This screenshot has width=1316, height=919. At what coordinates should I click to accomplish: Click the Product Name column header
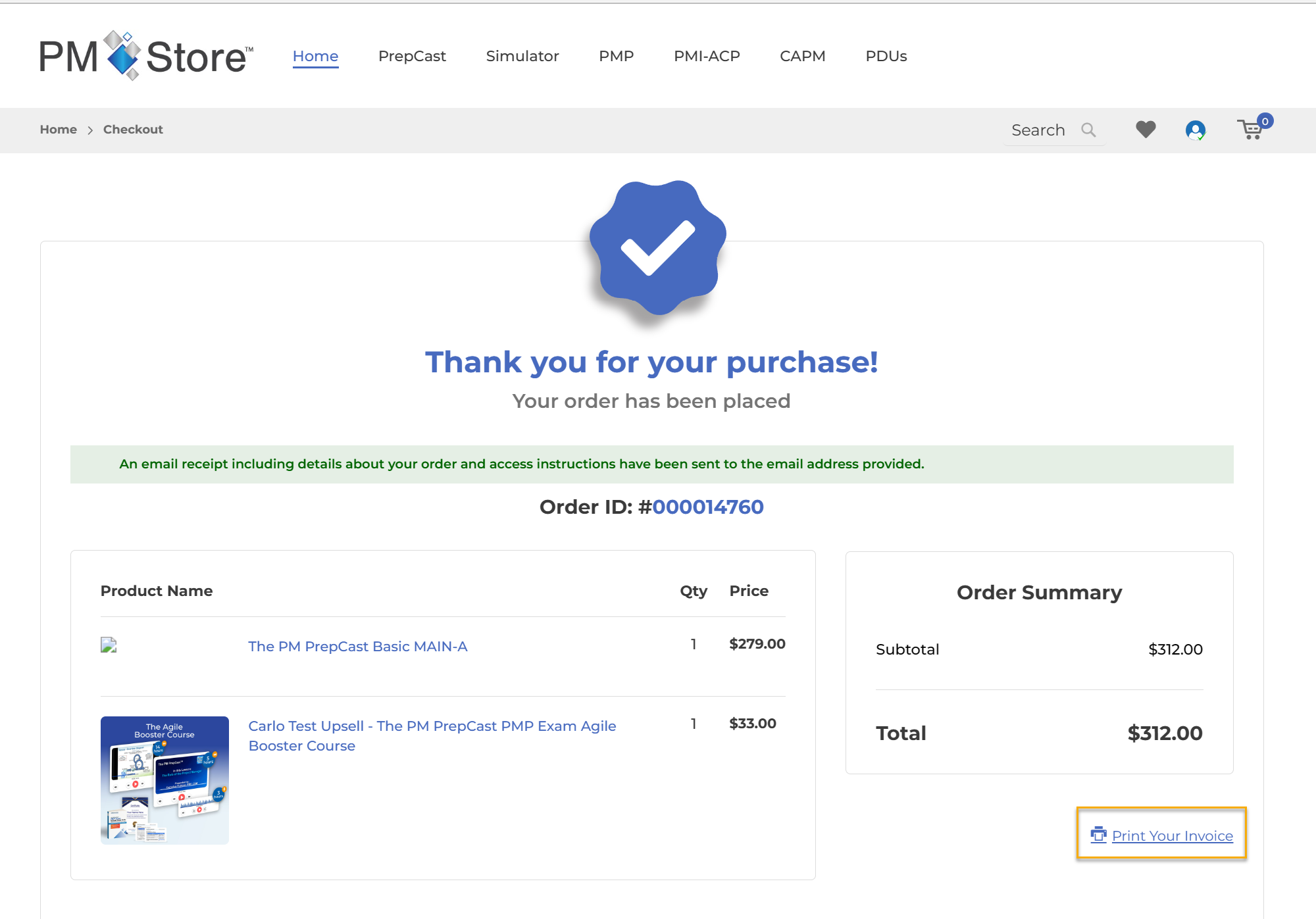click(157, 591)
